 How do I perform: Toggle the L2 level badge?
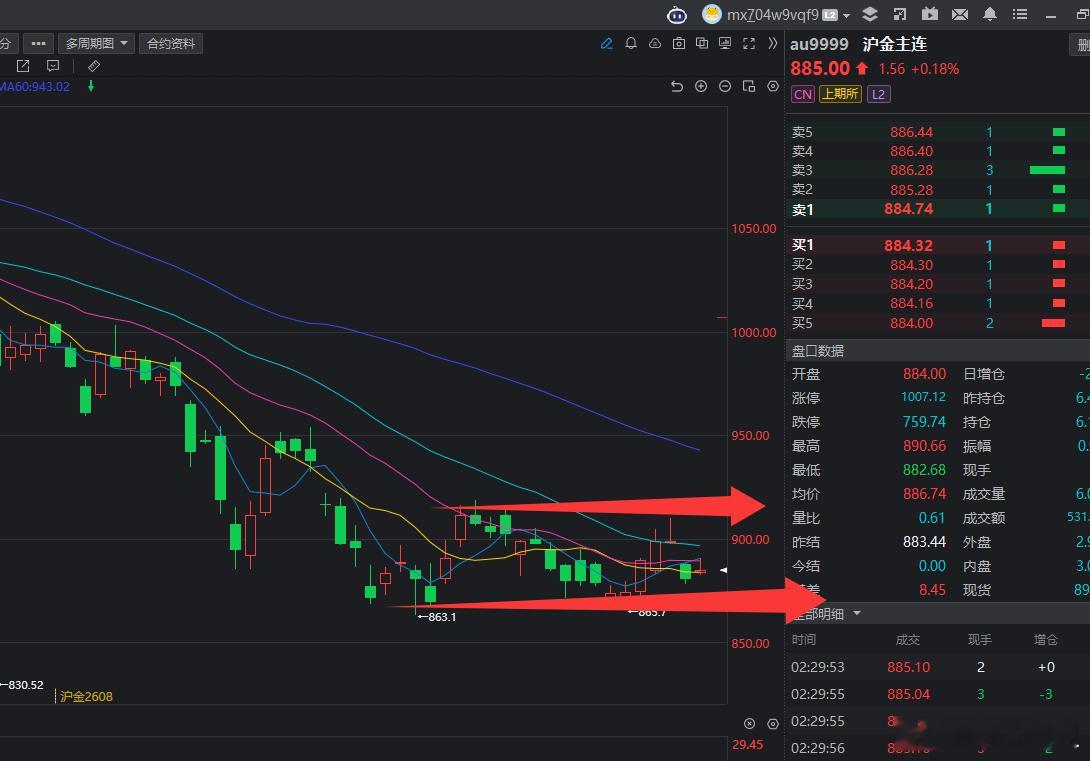click(x=879, y=95)
